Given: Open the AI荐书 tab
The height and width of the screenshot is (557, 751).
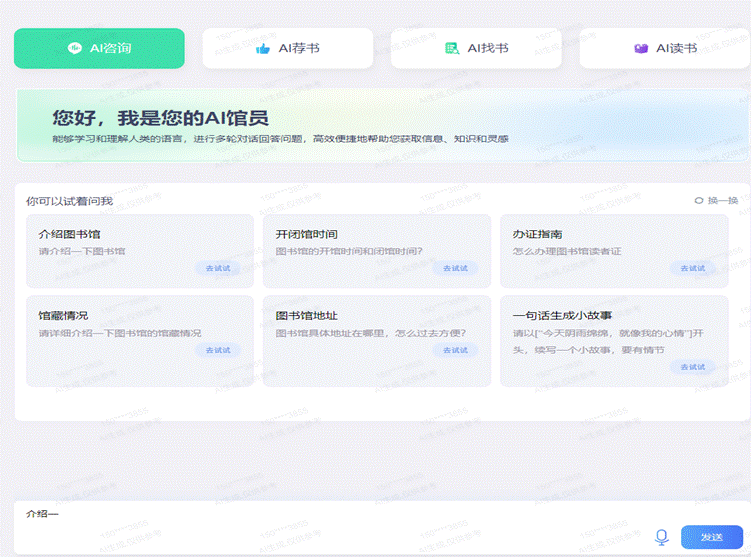Looking at the screenshot, I should [287, 48].
